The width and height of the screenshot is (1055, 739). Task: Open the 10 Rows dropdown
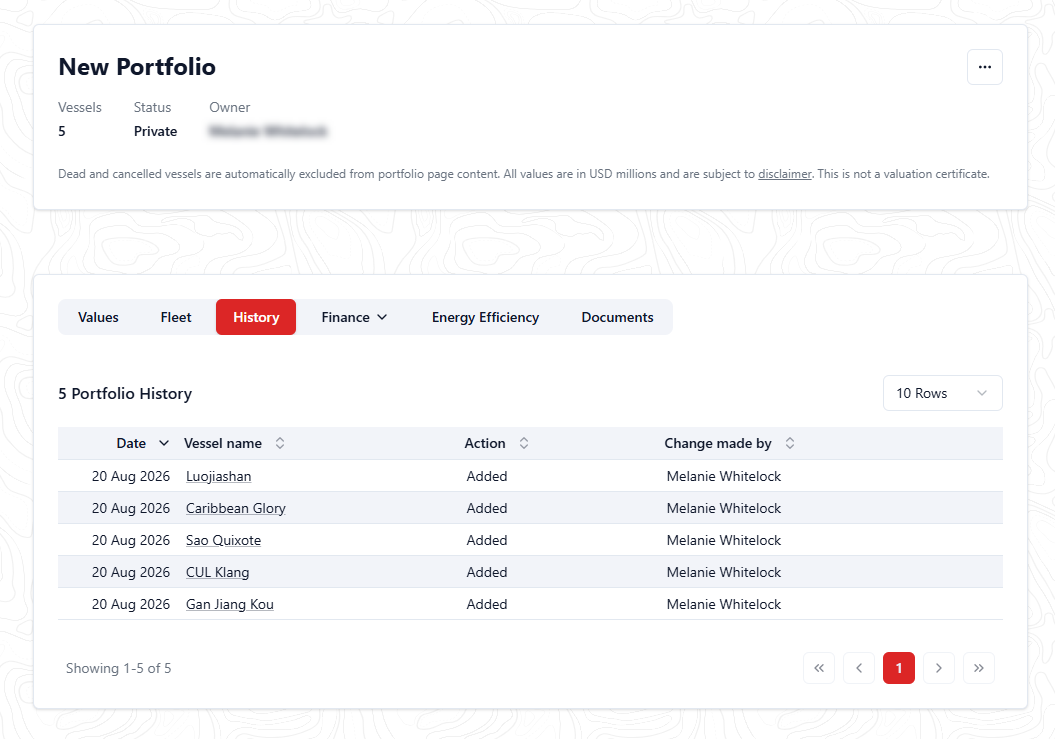[943, 393]
